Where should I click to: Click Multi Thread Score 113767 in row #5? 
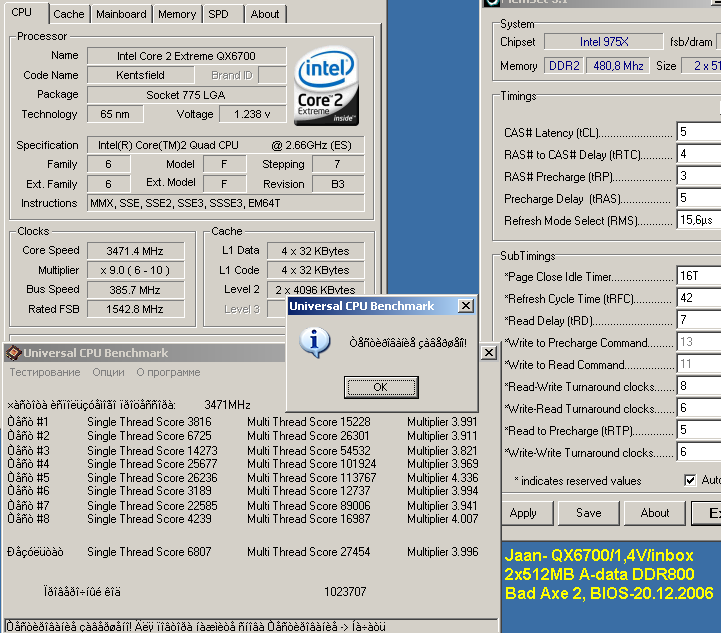[312, 478]
